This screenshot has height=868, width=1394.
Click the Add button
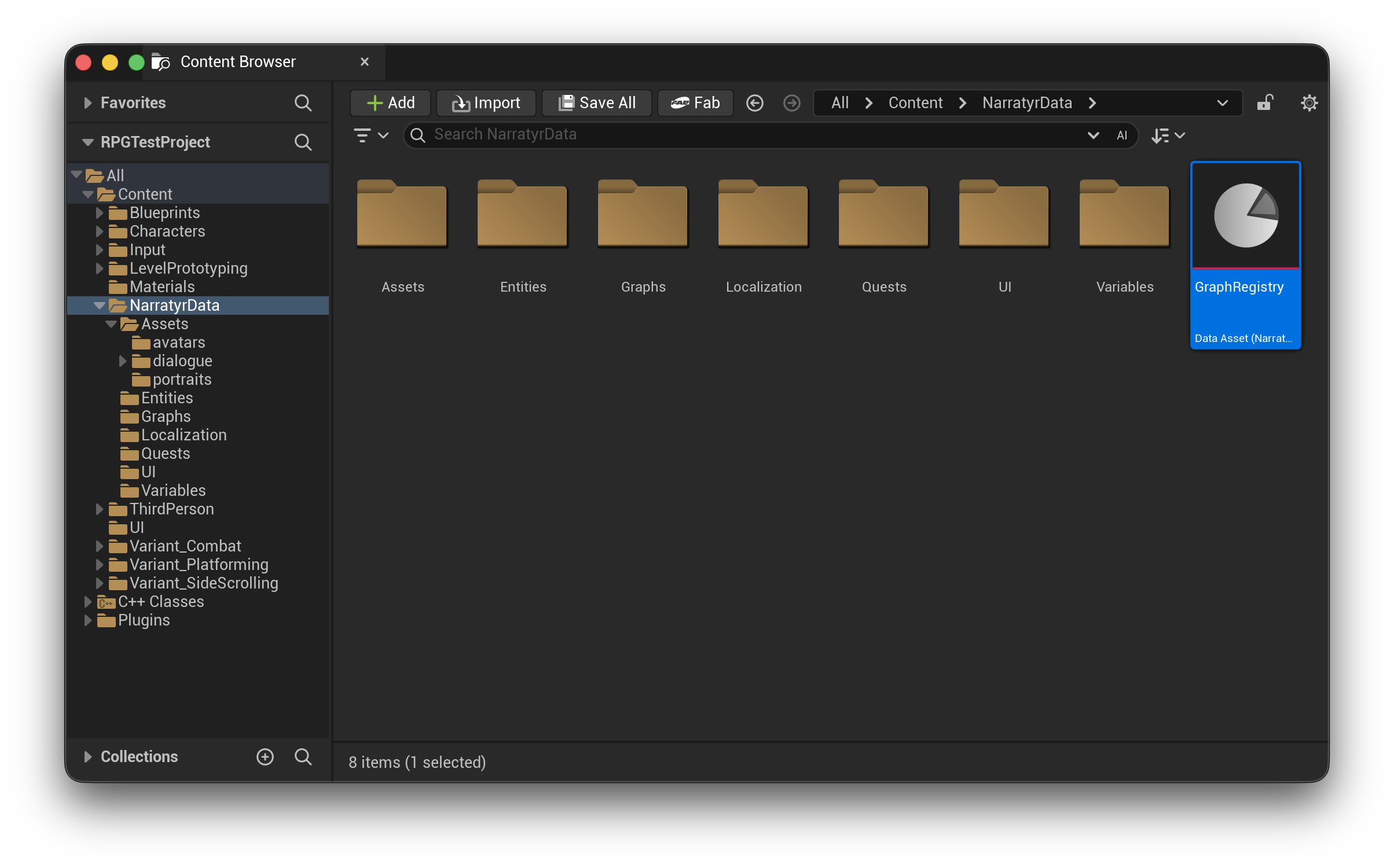click(390, 103)
